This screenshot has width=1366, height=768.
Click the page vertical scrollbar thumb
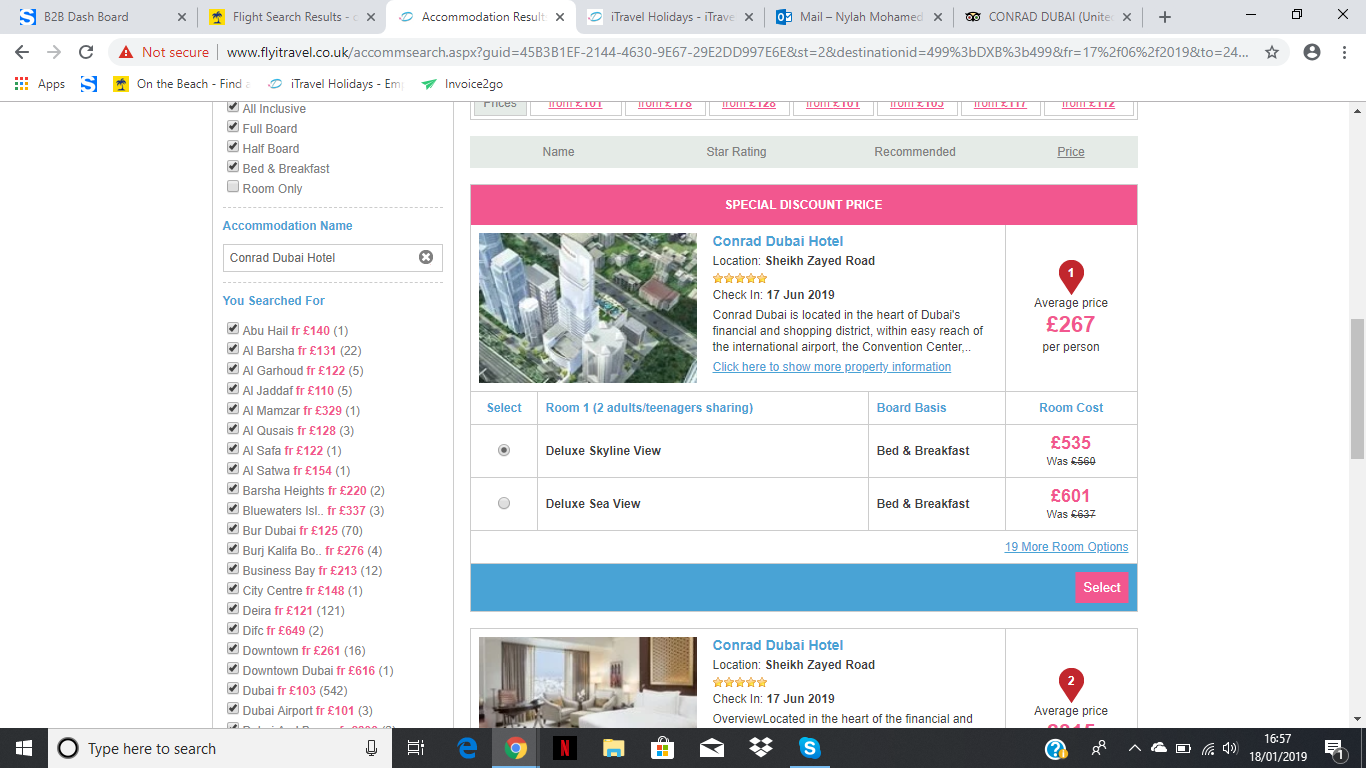(1357, 388)
